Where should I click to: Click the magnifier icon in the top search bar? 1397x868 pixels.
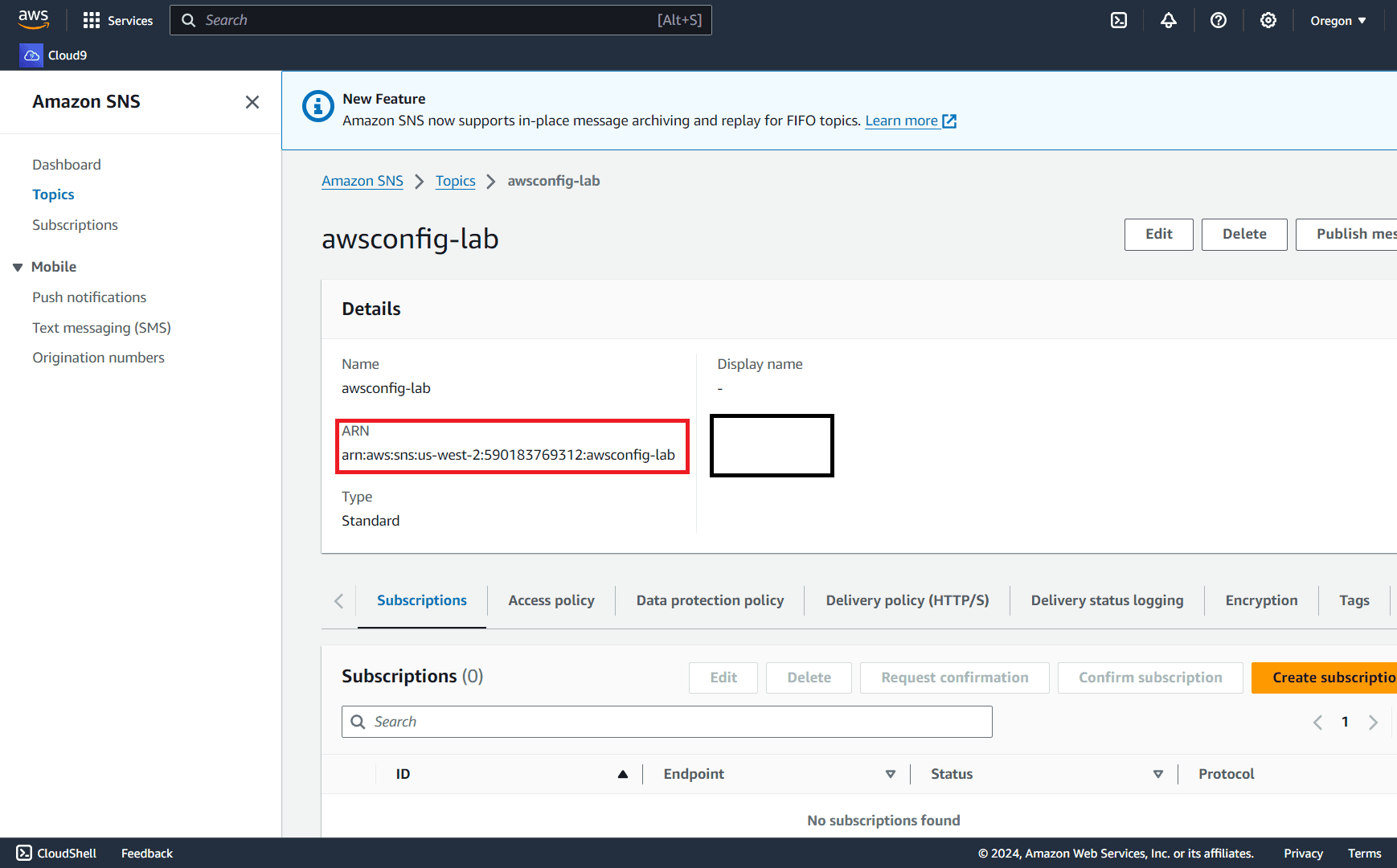[189, 20]
